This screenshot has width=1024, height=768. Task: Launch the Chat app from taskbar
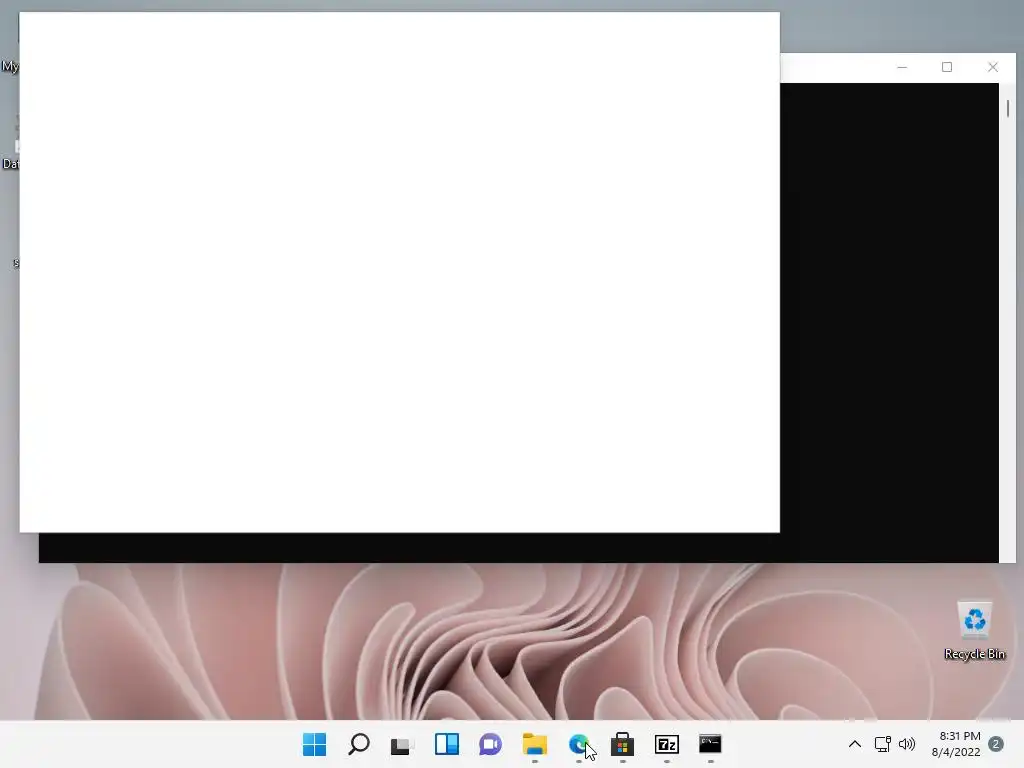490,744
